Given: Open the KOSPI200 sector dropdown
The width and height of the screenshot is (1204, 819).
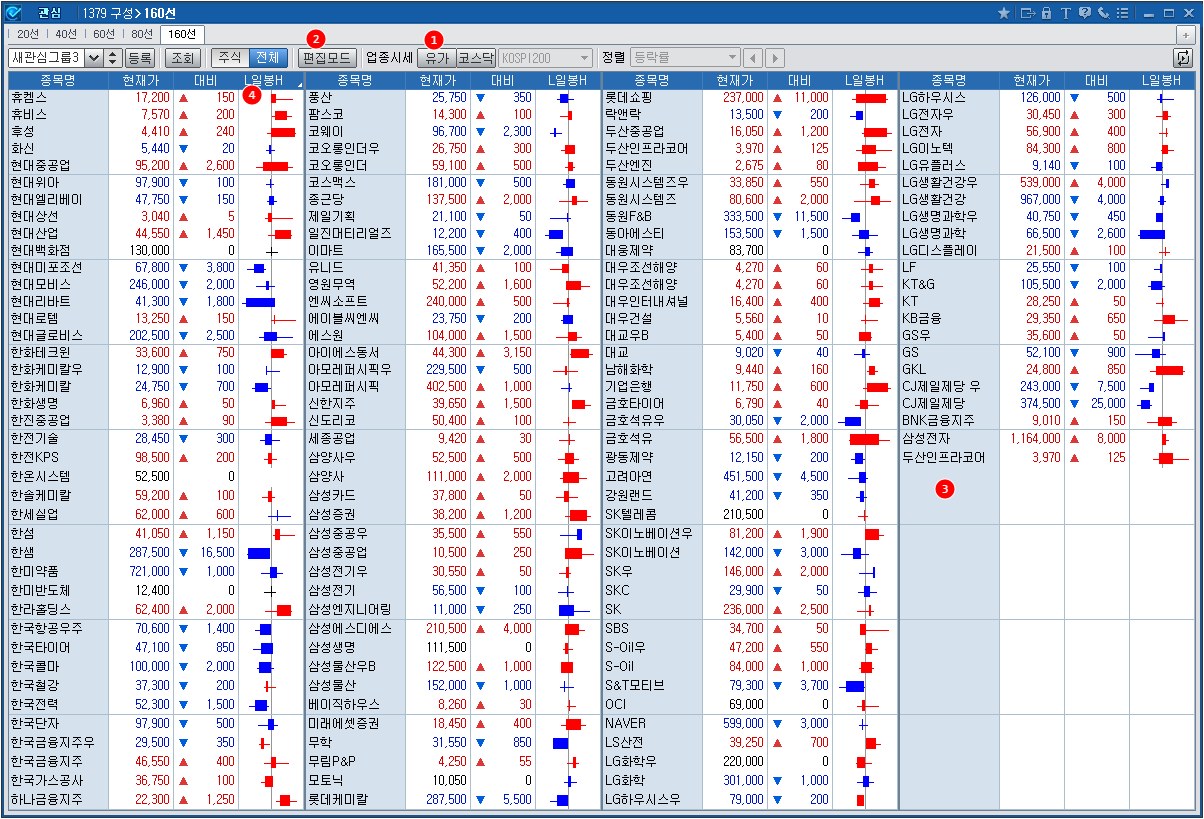Looking at the screenshot, I should coord(546,58).
